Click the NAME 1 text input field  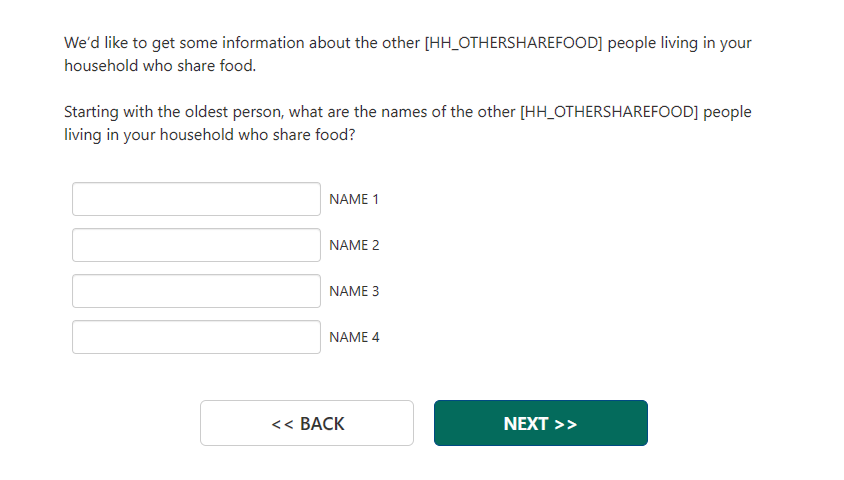tap(196, 199)
